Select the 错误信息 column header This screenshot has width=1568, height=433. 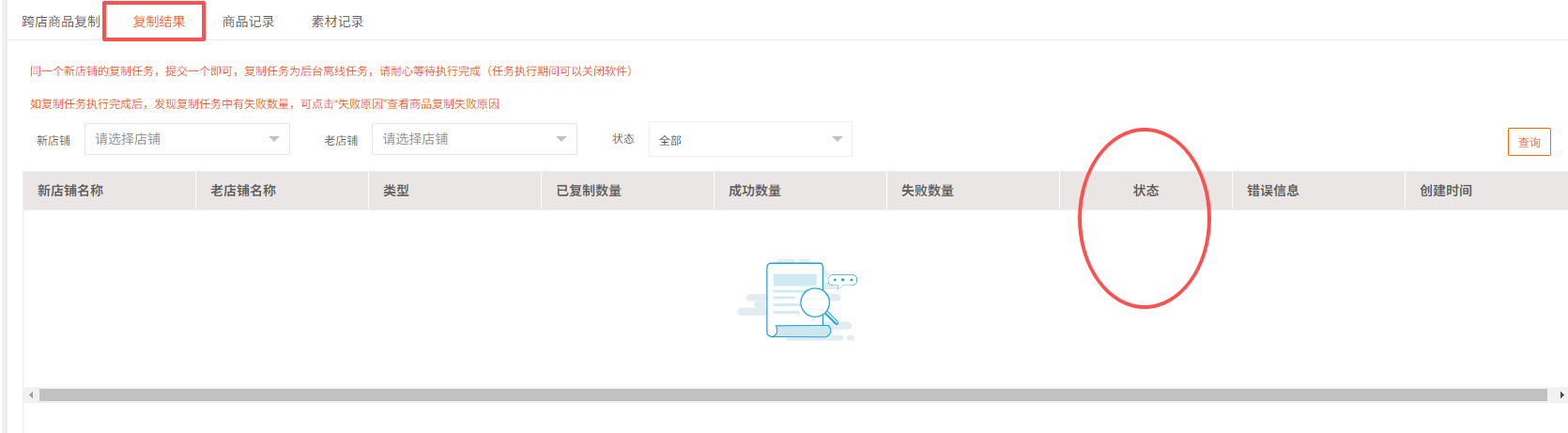click(1273, 191)
